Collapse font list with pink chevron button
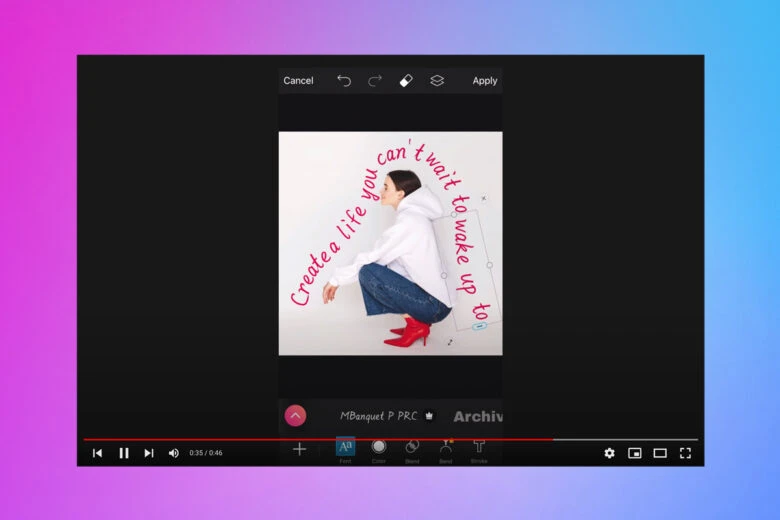This screenshot has width=780, height=520. (x=295, y=416)
